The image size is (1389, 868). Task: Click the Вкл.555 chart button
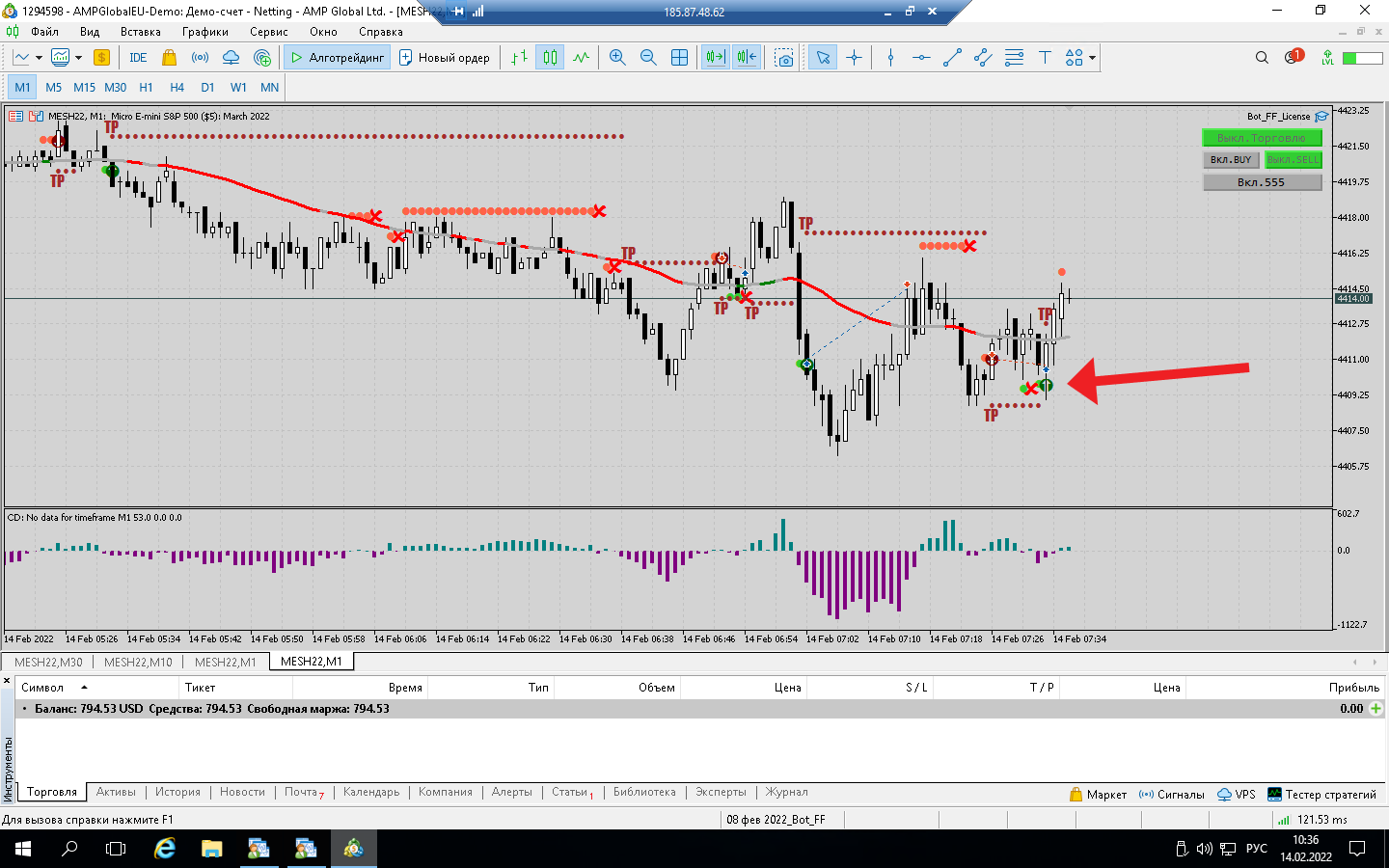pyautogui.click(x=1262, y=181)
